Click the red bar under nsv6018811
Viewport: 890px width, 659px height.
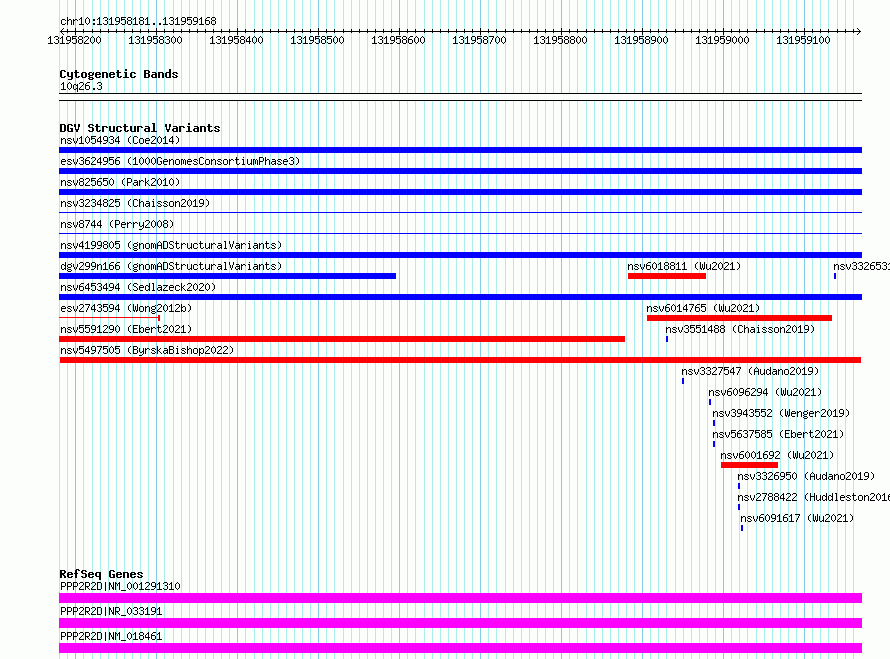pyautogui.click(x=667, y=276)
